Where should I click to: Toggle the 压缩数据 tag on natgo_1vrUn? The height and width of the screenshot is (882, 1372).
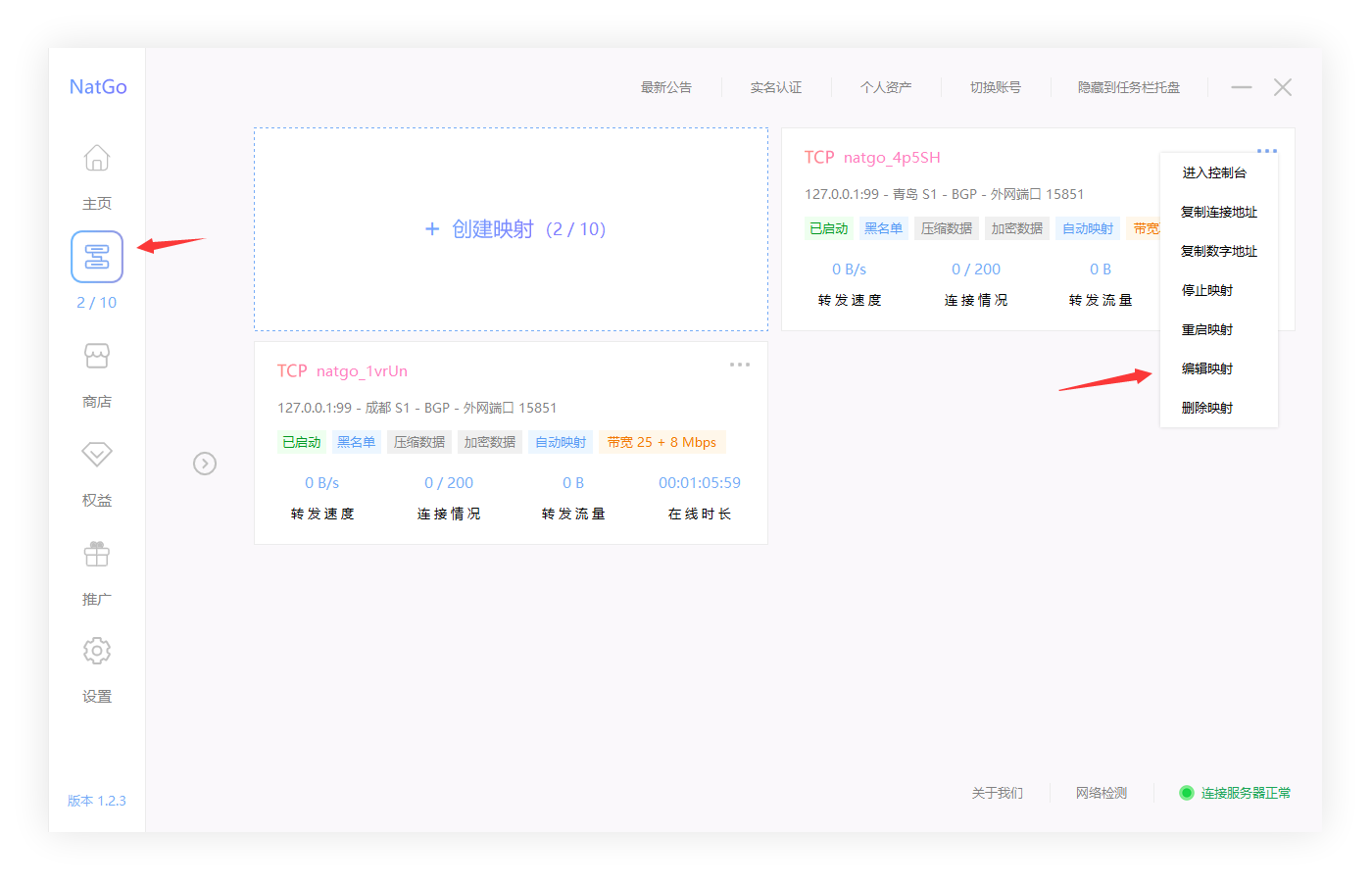coord(419,442)
